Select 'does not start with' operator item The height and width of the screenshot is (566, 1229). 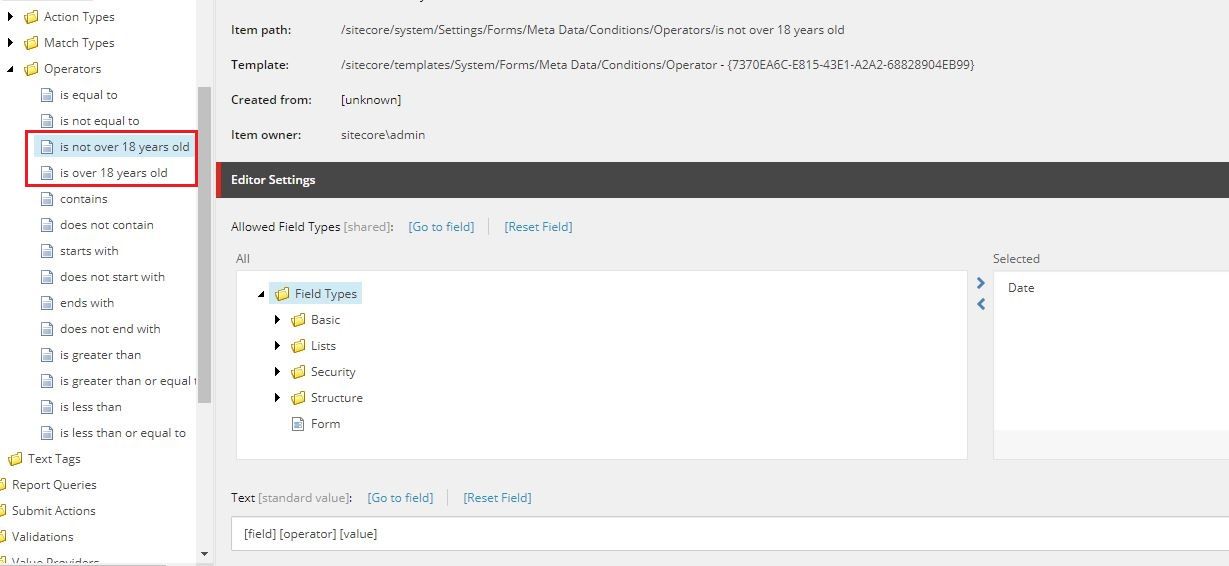(112, 277)
